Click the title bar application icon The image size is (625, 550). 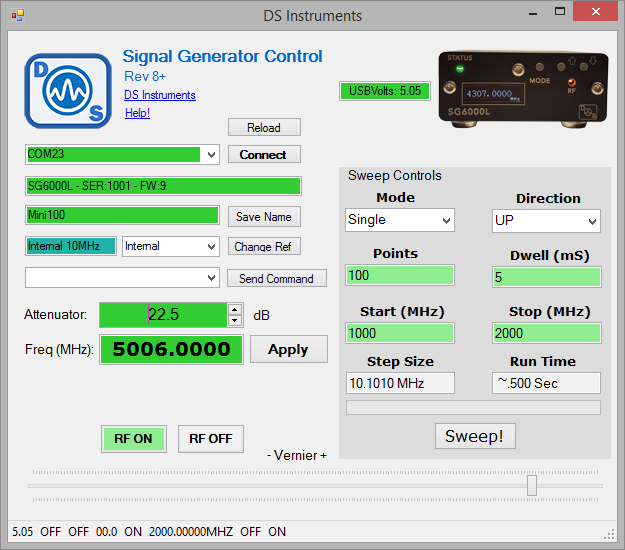coord(17,16)
